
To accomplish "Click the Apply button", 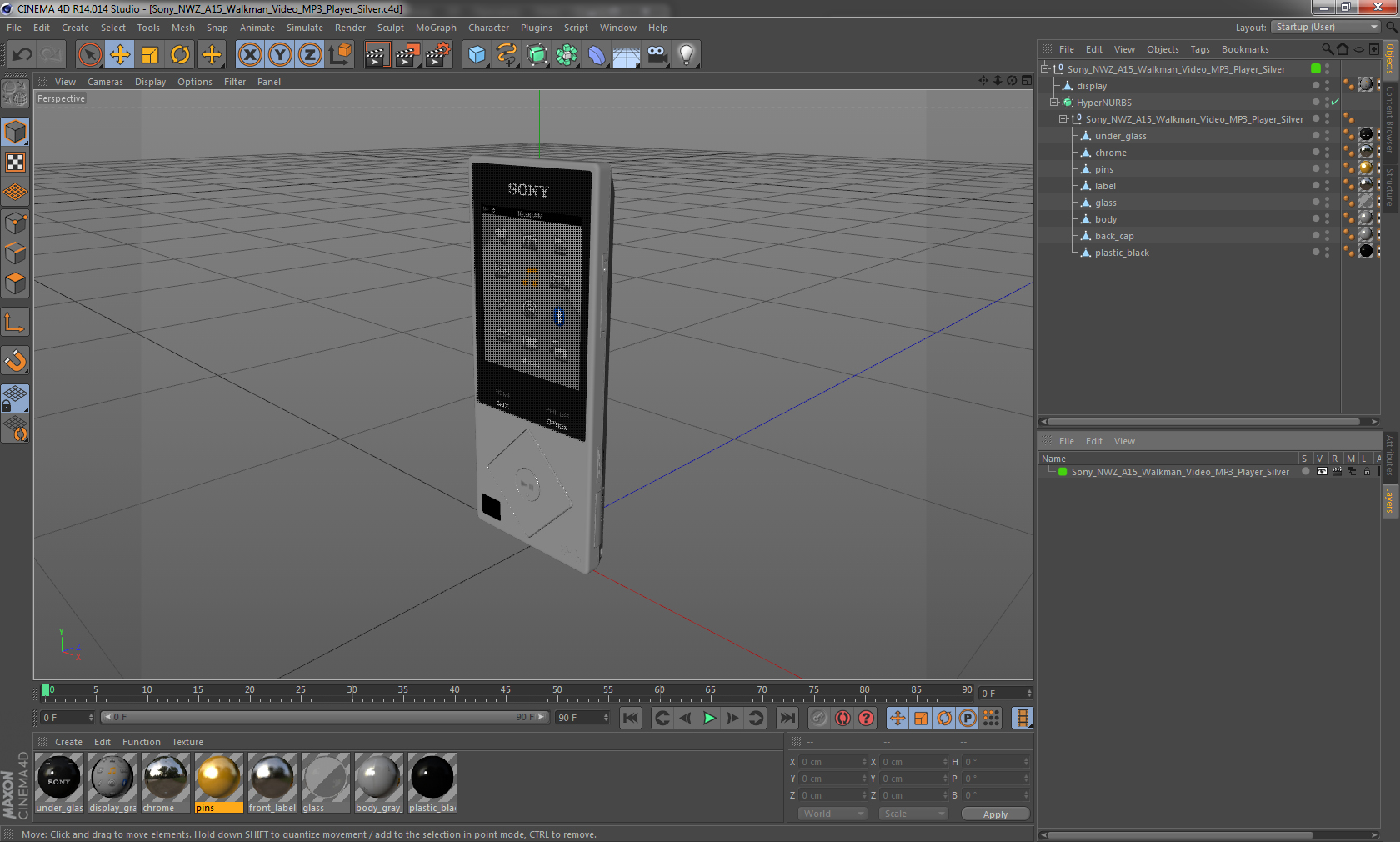I will coord(995,814).
